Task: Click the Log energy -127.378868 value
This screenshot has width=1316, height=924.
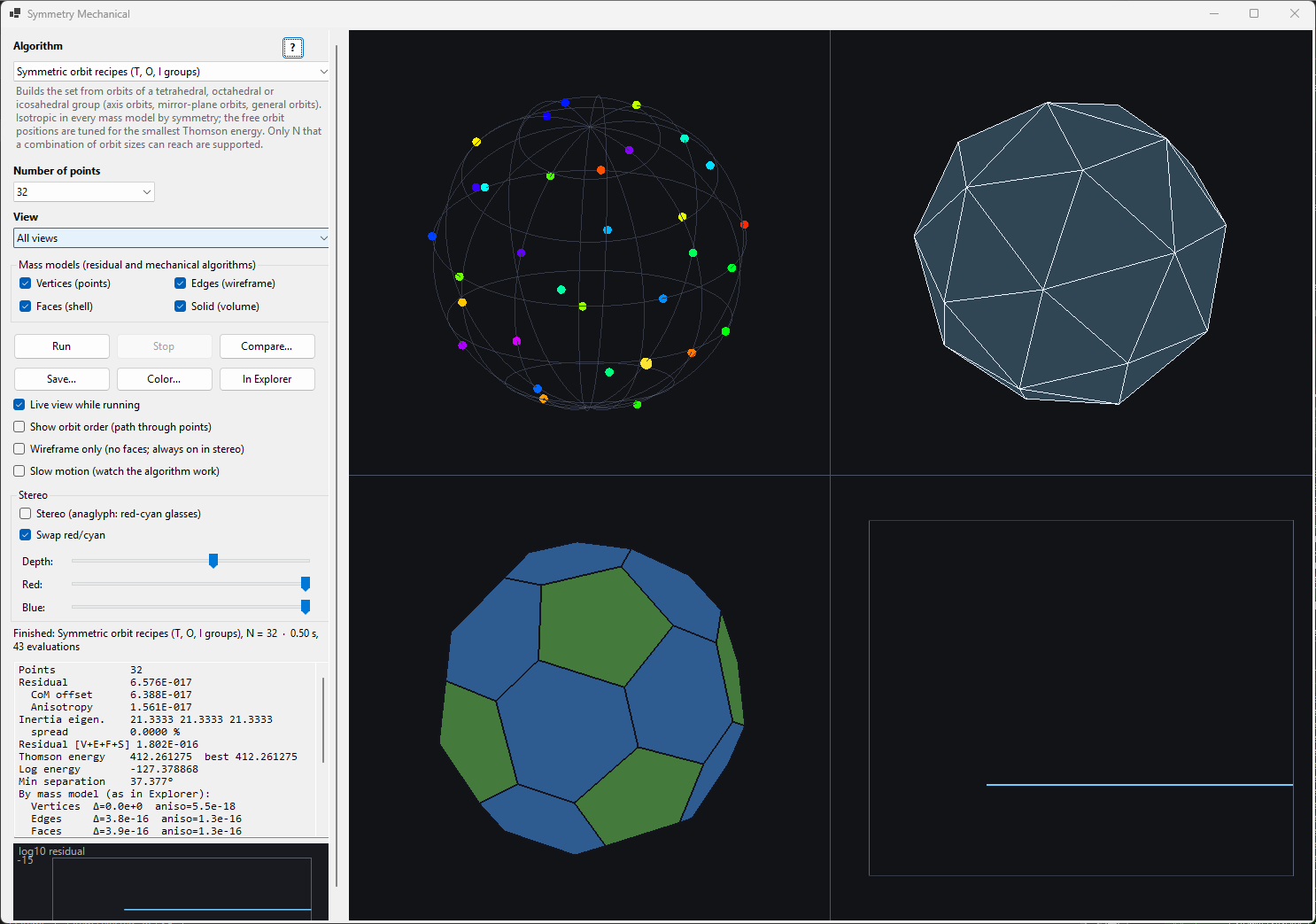Action: click(x=164, y=769)
